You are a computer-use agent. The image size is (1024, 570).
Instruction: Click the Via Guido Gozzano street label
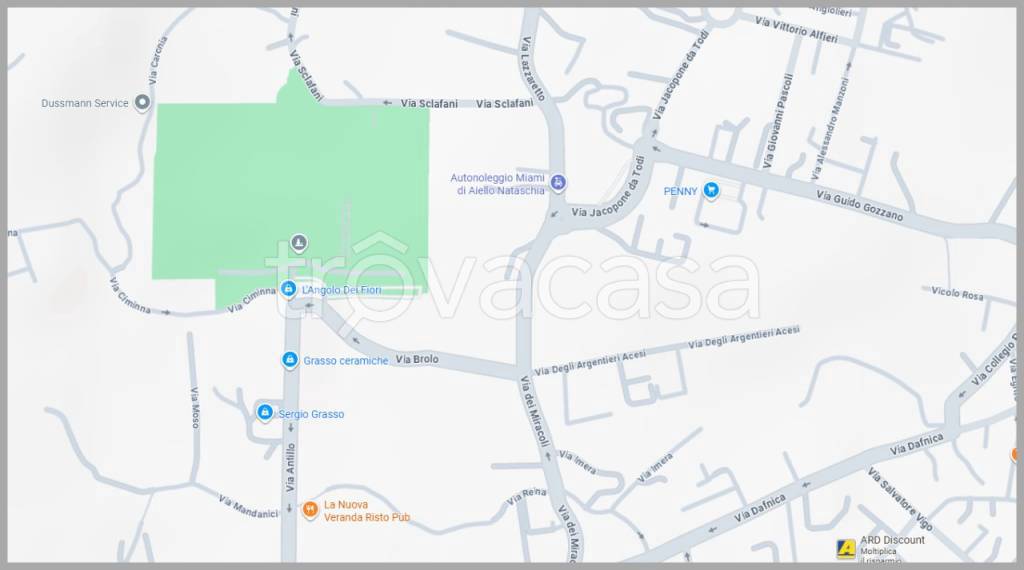[x=859, y=206]
